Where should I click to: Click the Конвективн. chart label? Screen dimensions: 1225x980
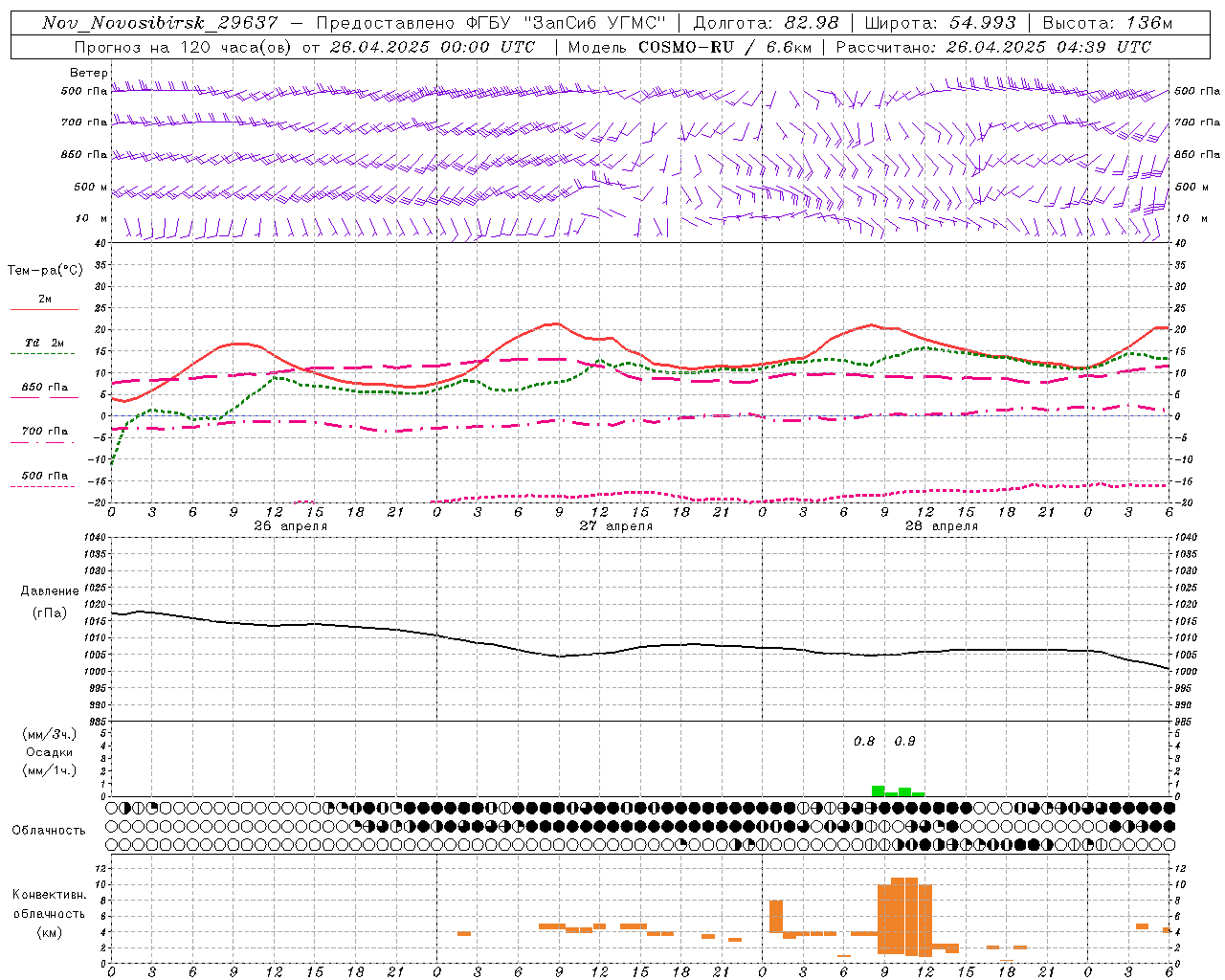coord(50,895)
